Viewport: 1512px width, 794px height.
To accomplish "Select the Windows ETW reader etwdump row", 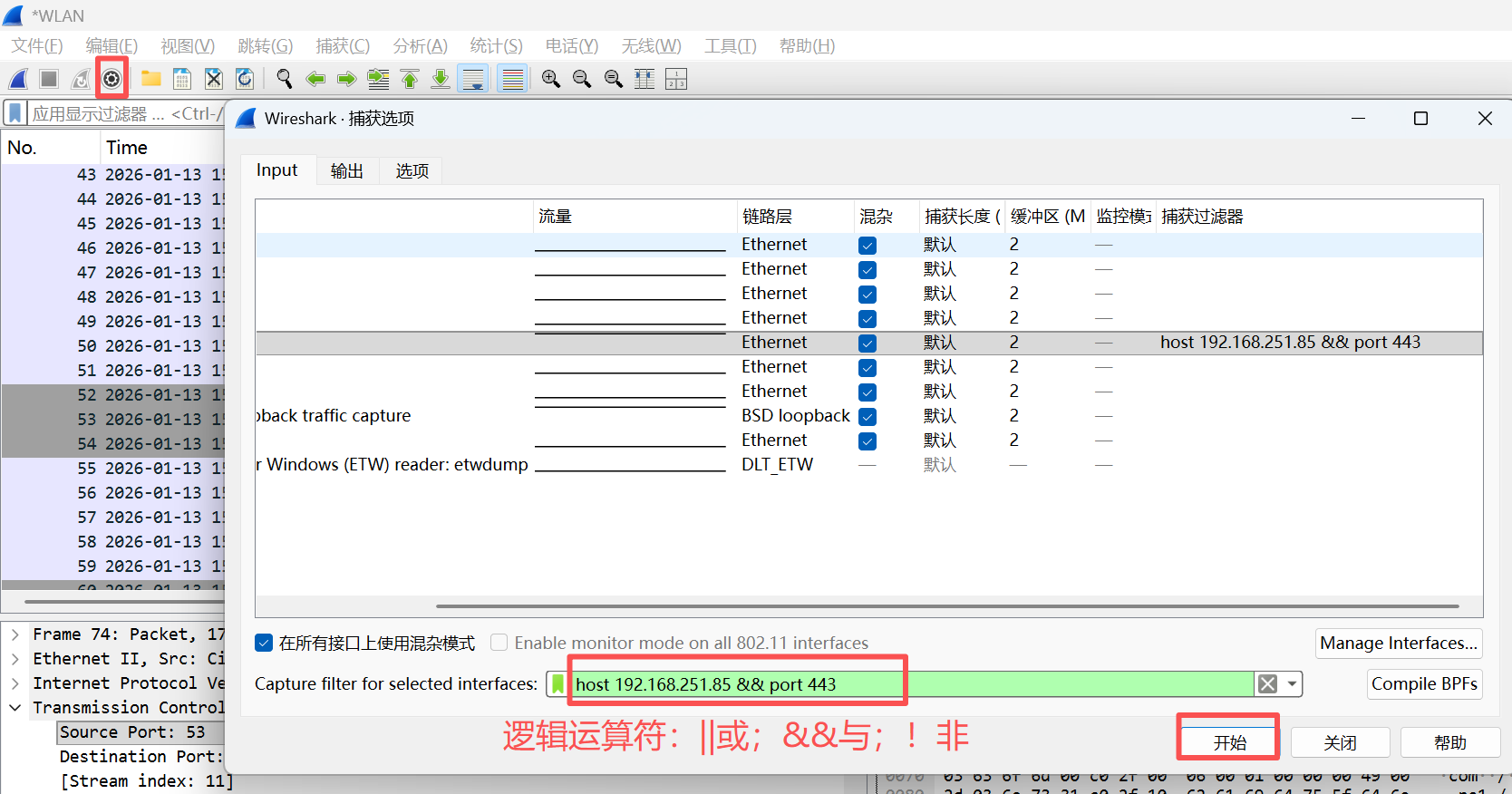I will [869, 465].
